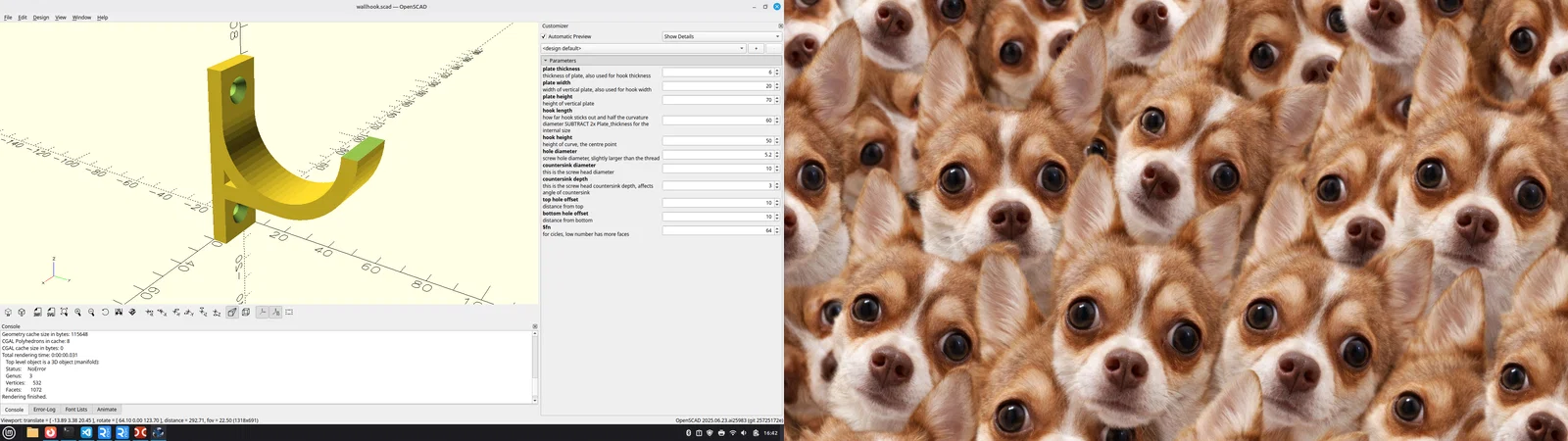Viewport: 1568px width, 441px height.
Task: Open the Linux Mint start menu
Action: [9, 432]
